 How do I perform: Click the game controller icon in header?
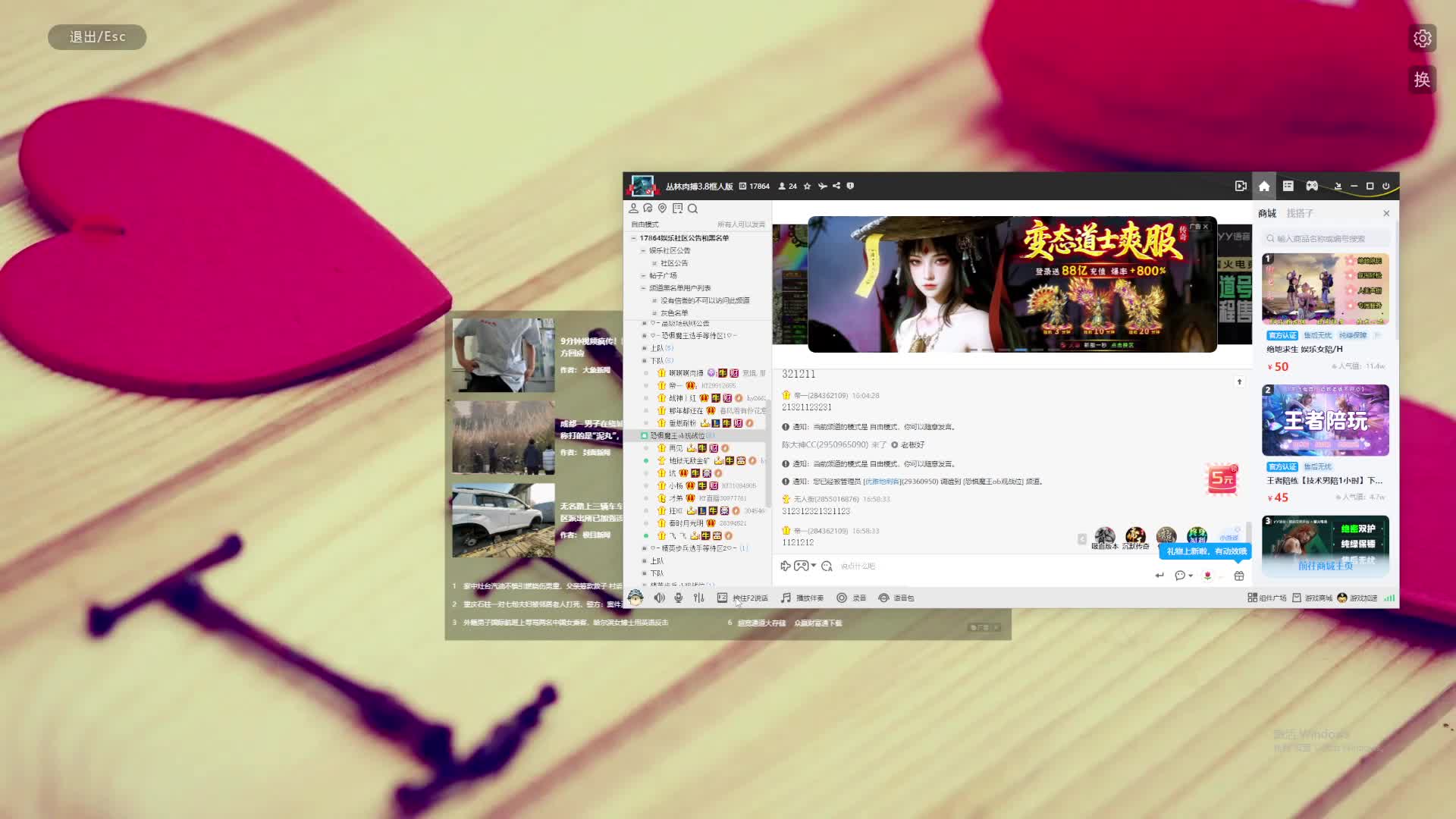[1312, 186]
